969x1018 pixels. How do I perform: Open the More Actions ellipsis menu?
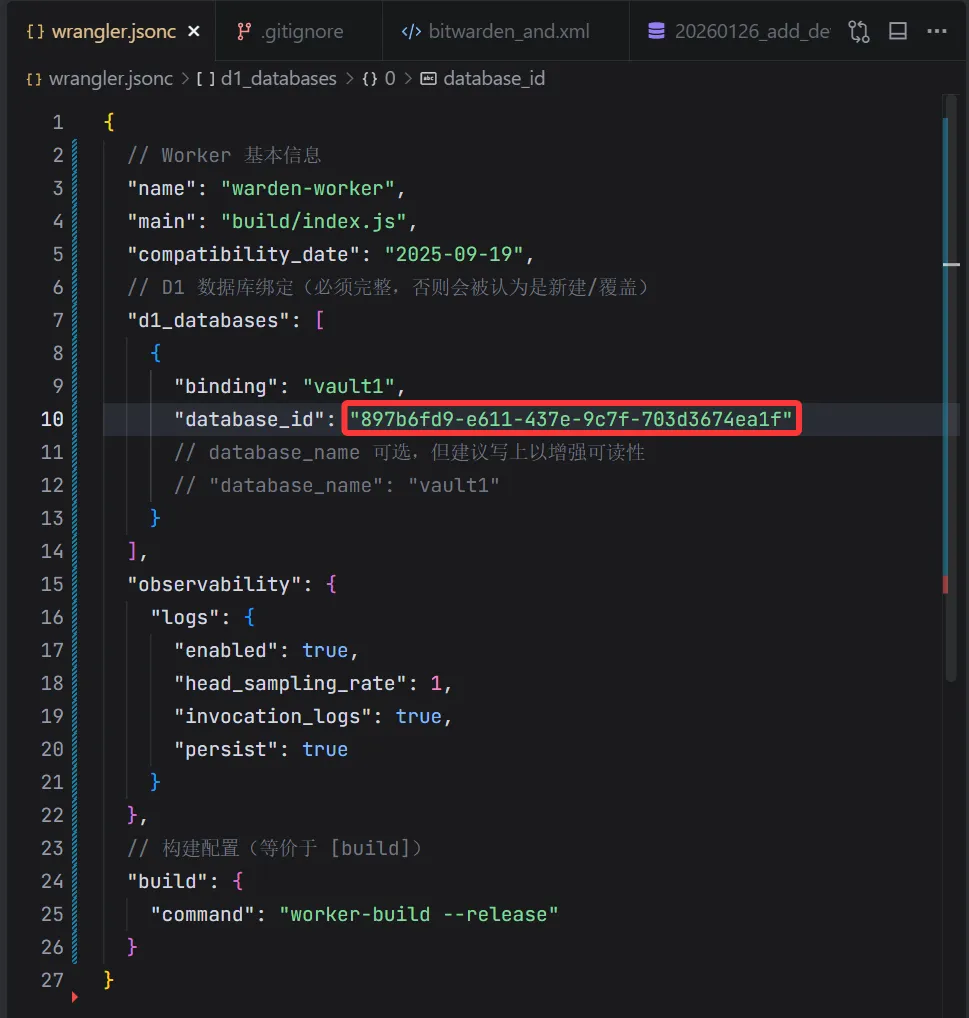pos(937,31)
